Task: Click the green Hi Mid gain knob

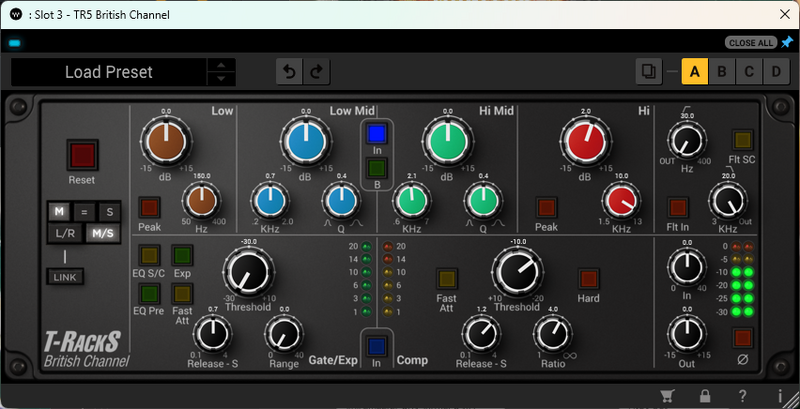Action: point(447,141)
